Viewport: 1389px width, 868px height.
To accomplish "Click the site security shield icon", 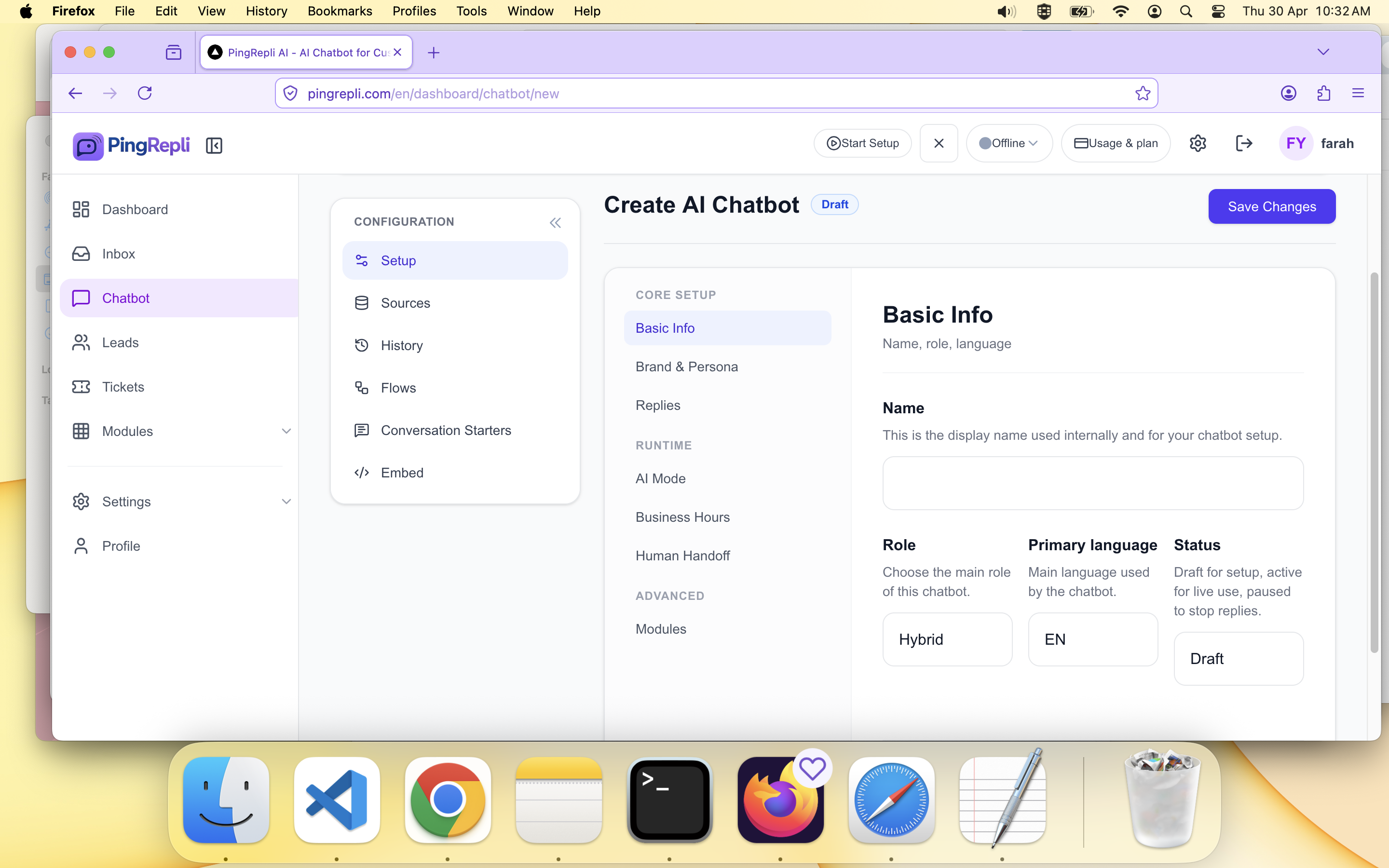I will pyautogui.click(x=290, y=94).
